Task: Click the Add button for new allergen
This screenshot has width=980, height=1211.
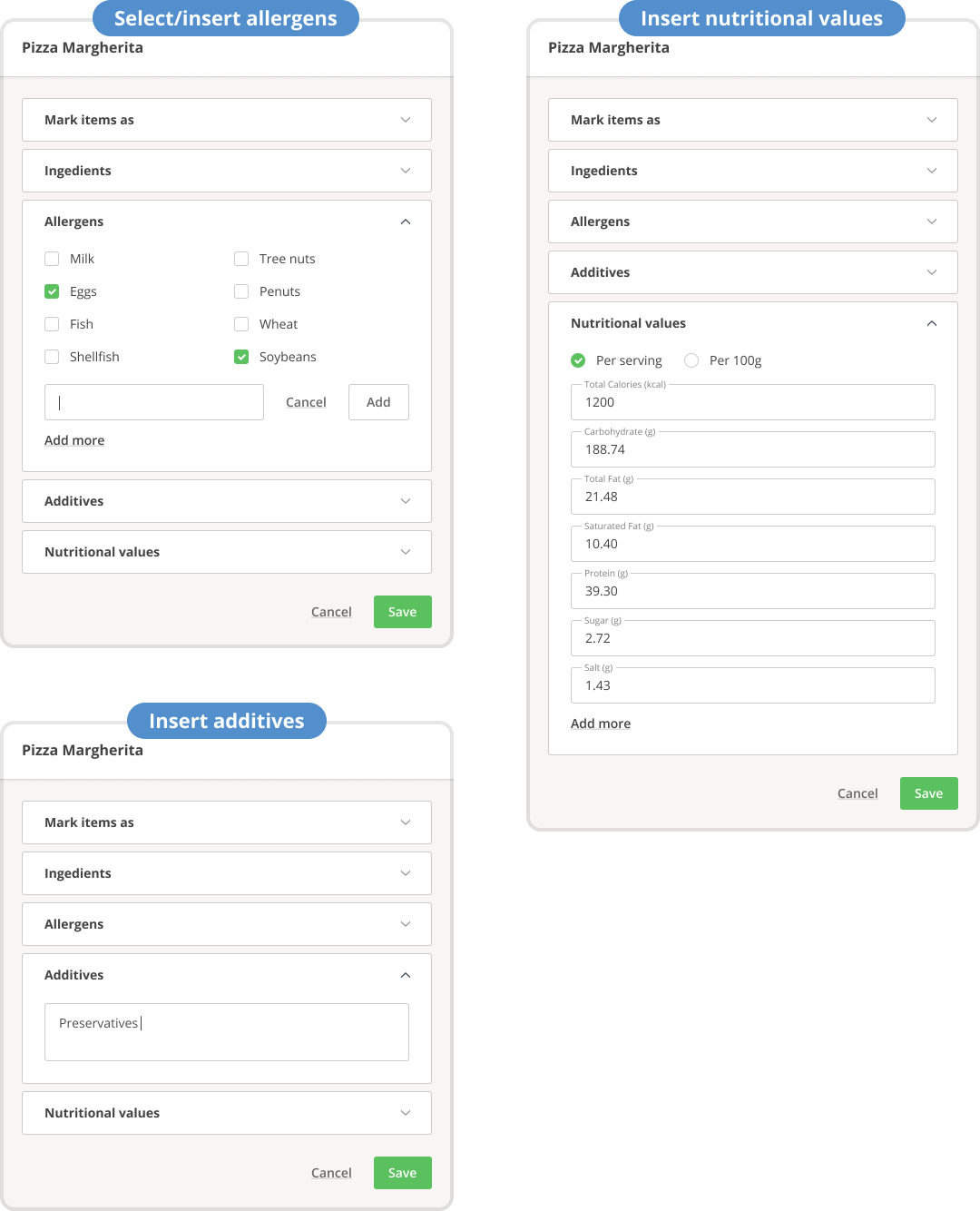Action: coord(378,402)
